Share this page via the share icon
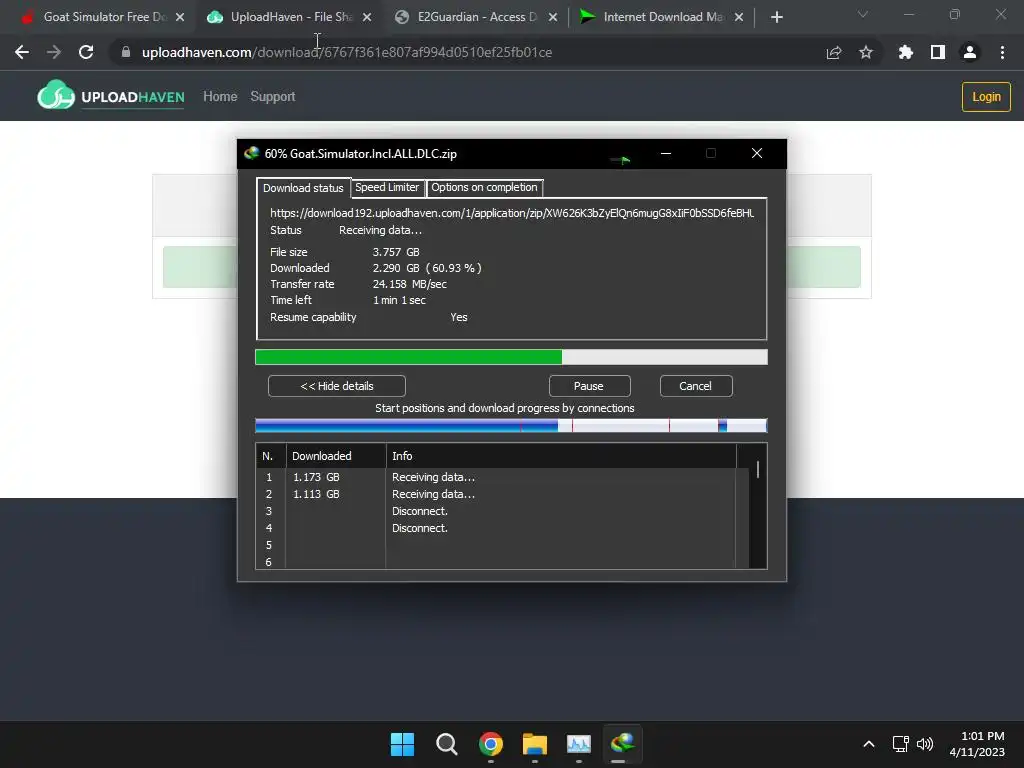The height and width of the screenshot is (768, 1024). pos(834,52)
